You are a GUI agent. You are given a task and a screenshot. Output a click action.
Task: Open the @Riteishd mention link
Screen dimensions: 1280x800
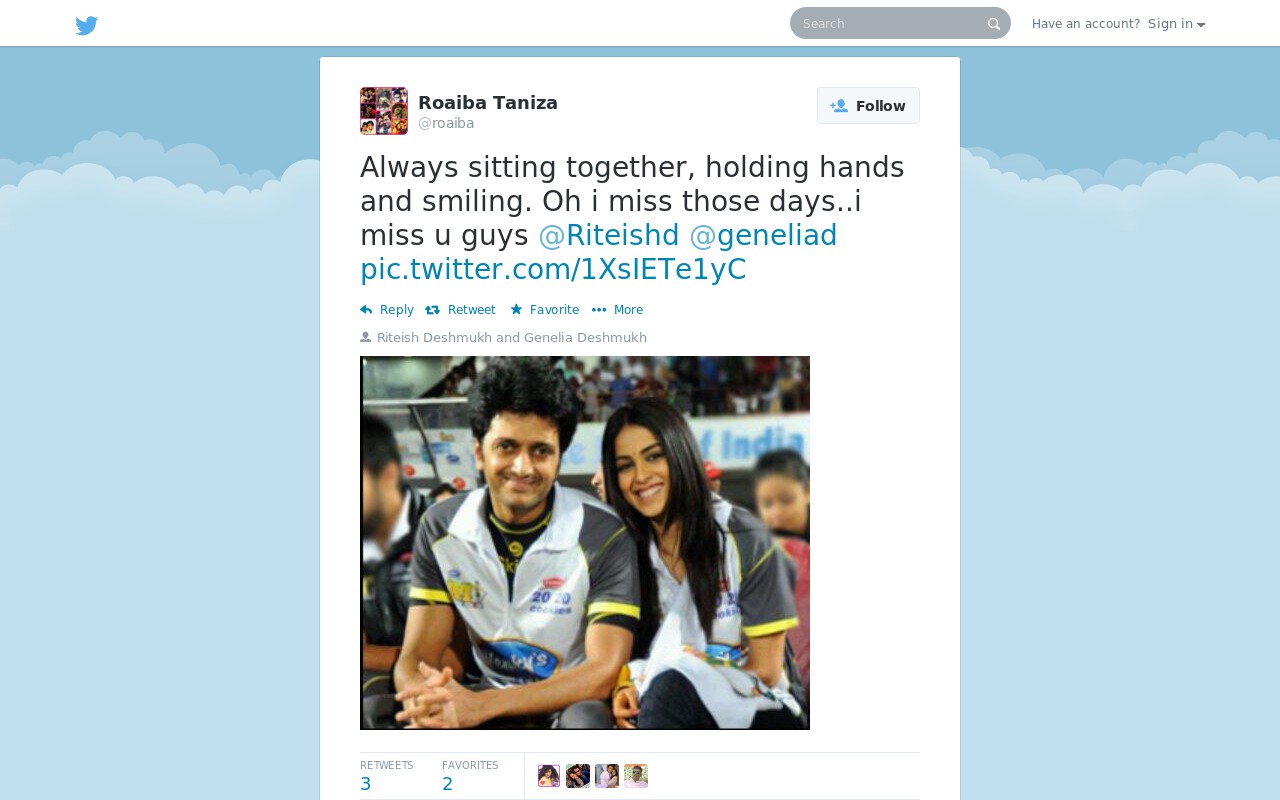(x=609, y=235)
